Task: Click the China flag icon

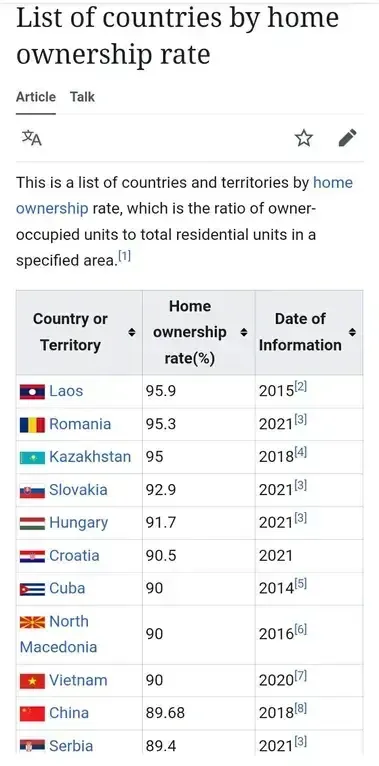Action: point(32,714)
